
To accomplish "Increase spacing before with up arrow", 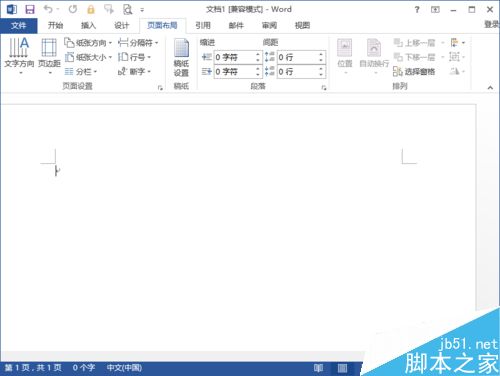I will pyautogui.click(x=321, y=54).
